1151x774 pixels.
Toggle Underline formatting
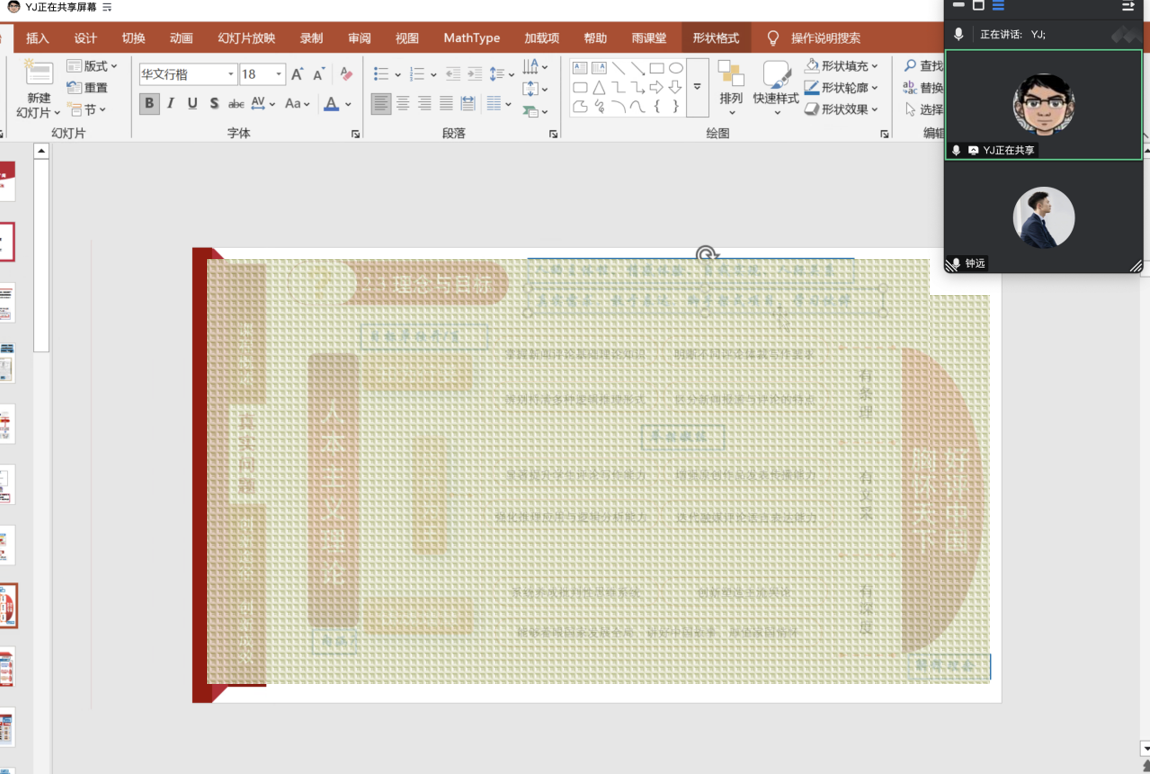[x=192, y=104]
